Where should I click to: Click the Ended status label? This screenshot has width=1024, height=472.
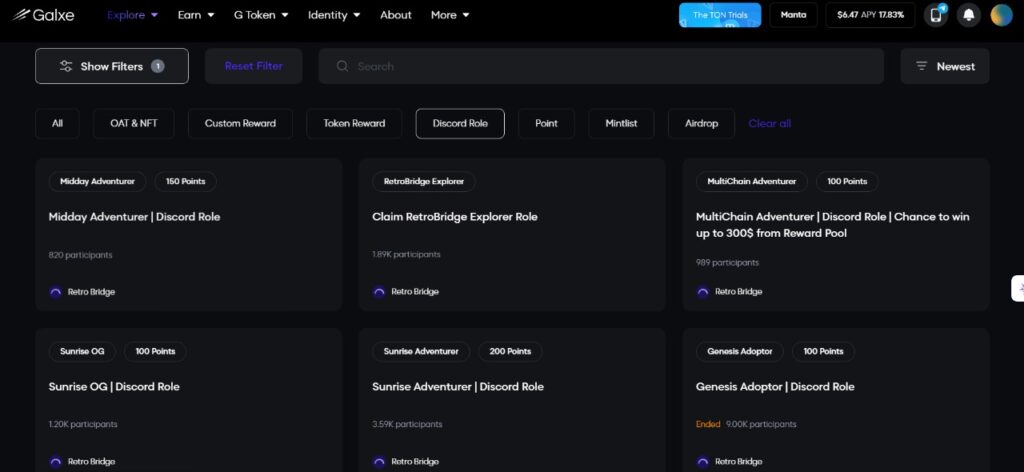coord(708,424)
